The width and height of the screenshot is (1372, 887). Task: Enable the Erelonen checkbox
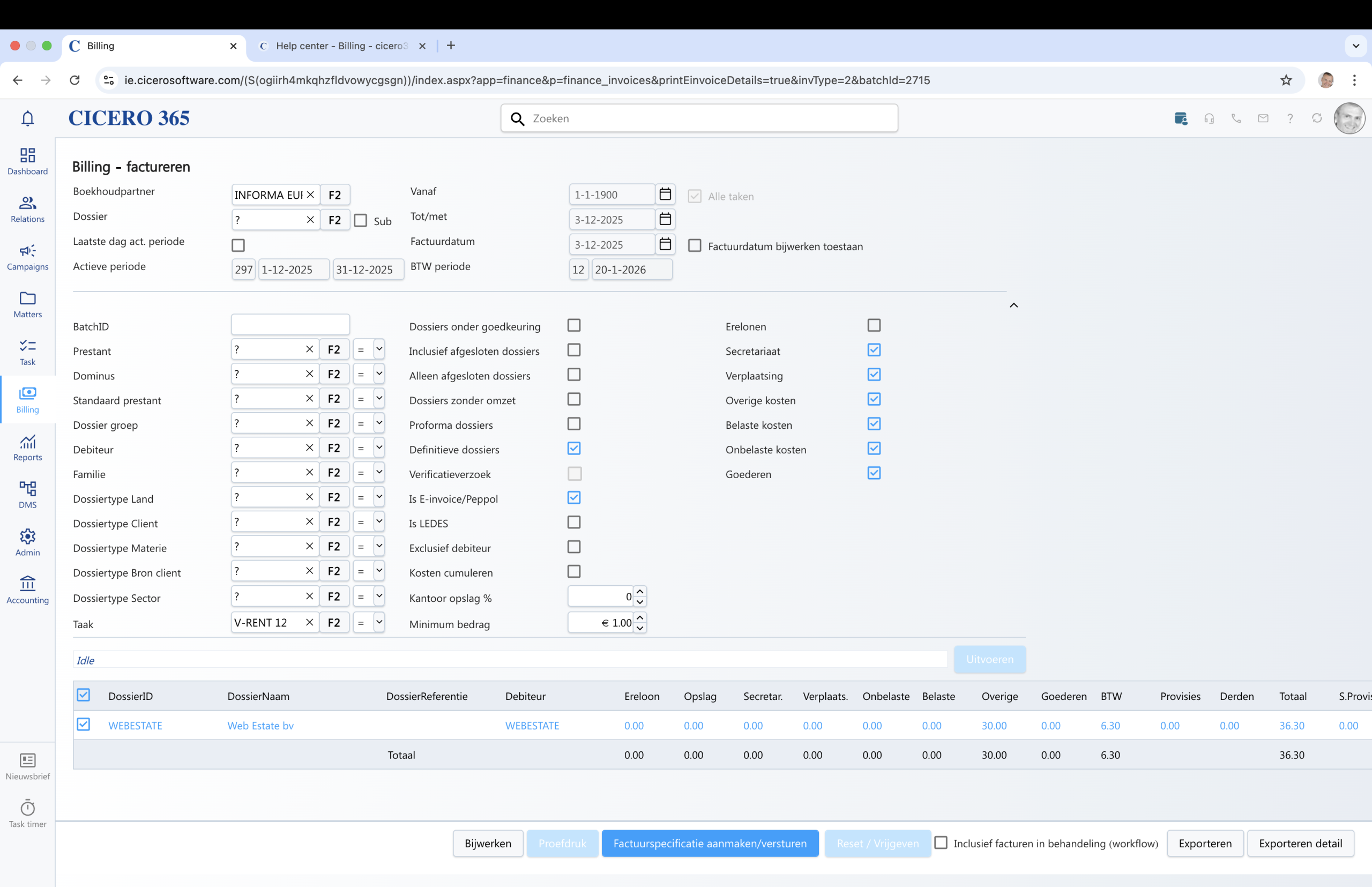[x=874, y=325]
